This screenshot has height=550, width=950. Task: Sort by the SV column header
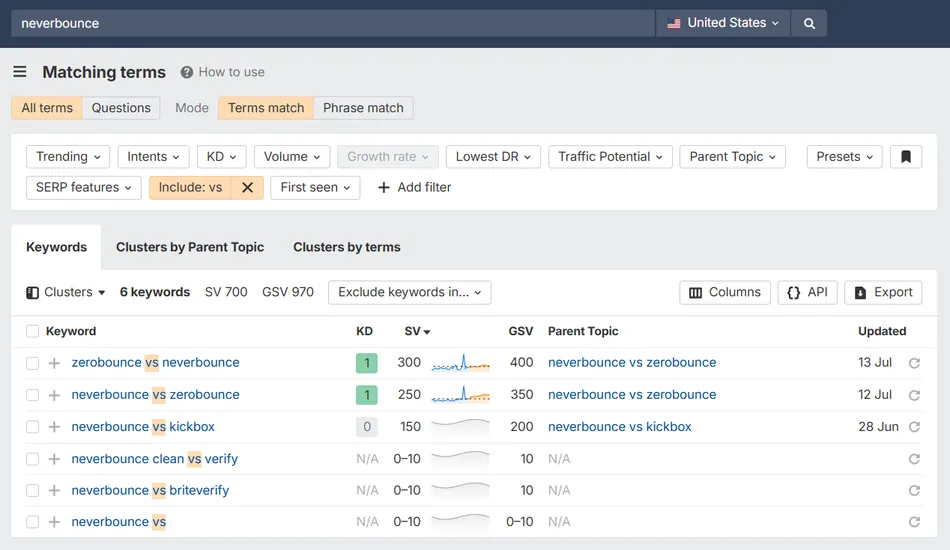417,331
